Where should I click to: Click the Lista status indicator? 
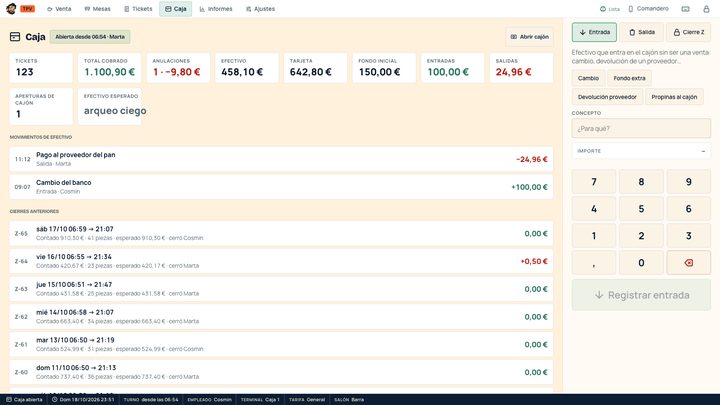[x=610, y=9]
